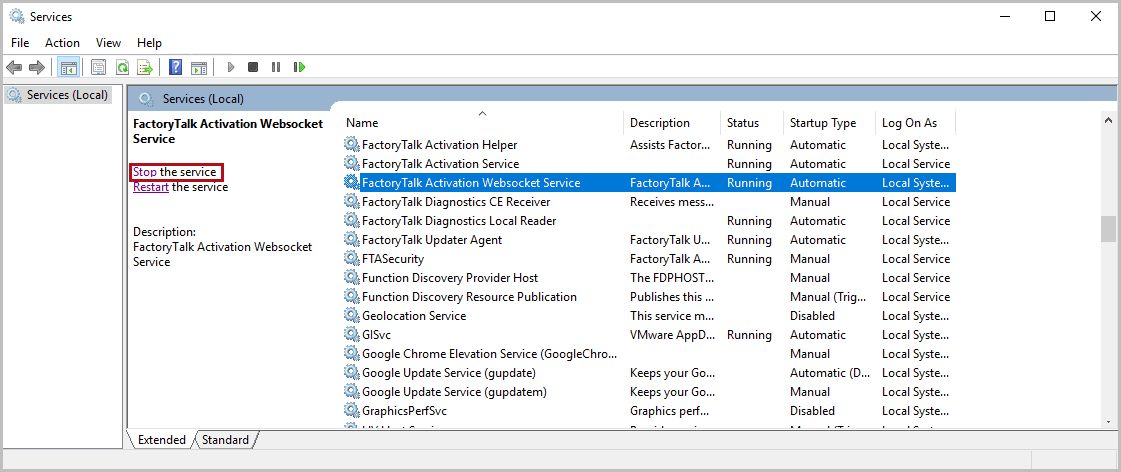Select the Geolocation Service name
1121x472 pixels.
pos(414,315)
